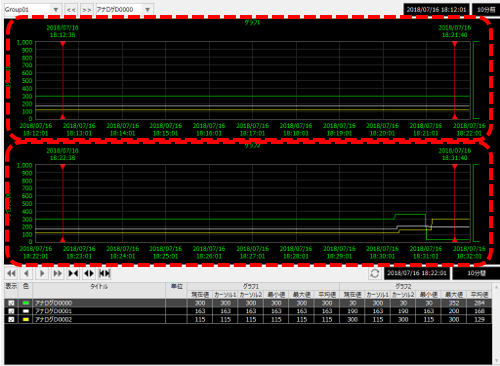Click the green color swatch of アナログD0000
500x366 pixels.
(26, 303)
